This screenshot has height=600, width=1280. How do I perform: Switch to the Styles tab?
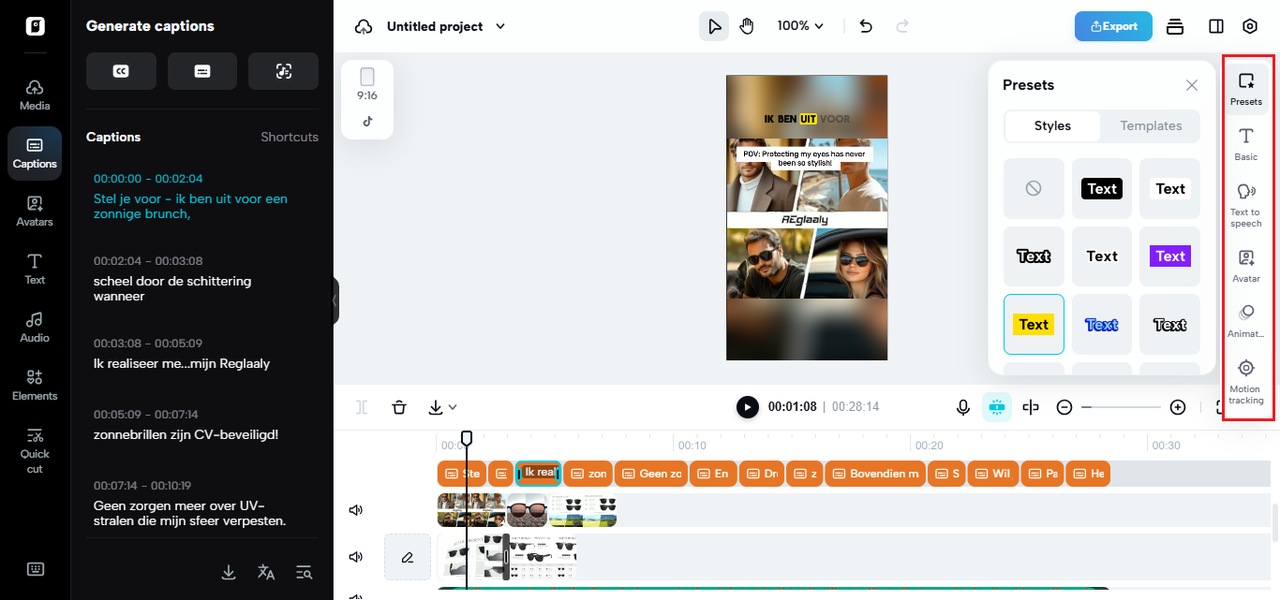(x=1052, y=126)
